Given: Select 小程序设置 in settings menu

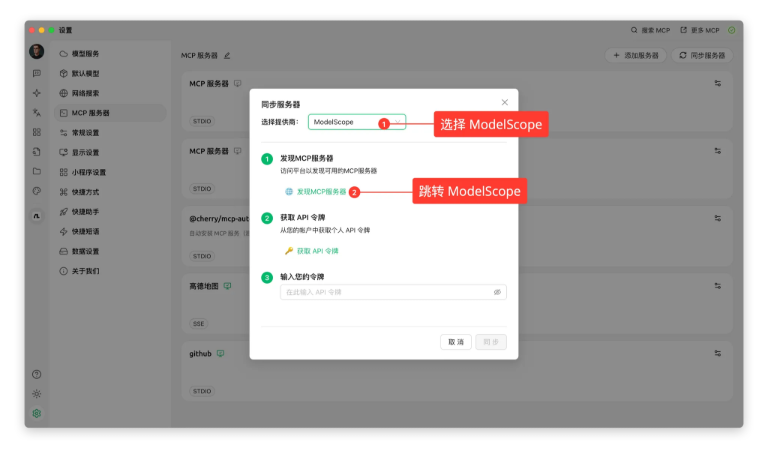Looking at the screenshot, I should tap(110, 172).
